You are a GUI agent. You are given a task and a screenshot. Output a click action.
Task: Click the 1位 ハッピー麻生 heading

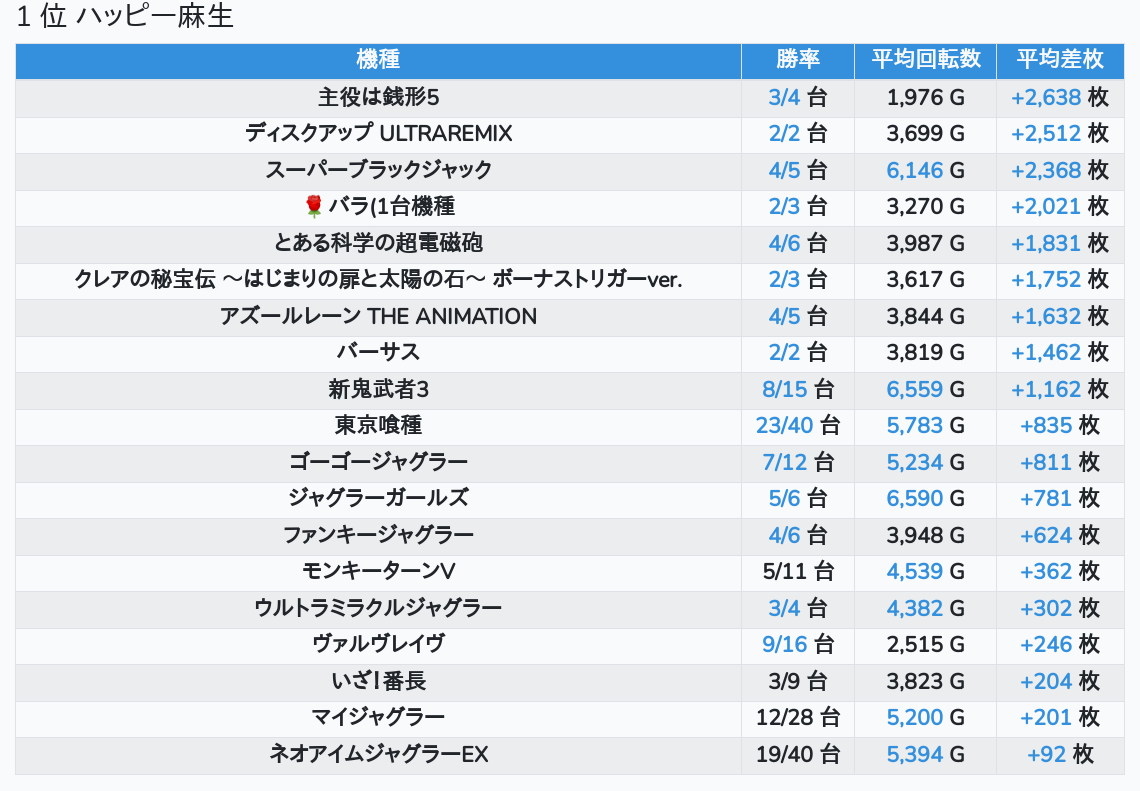[x=125, y=18]
